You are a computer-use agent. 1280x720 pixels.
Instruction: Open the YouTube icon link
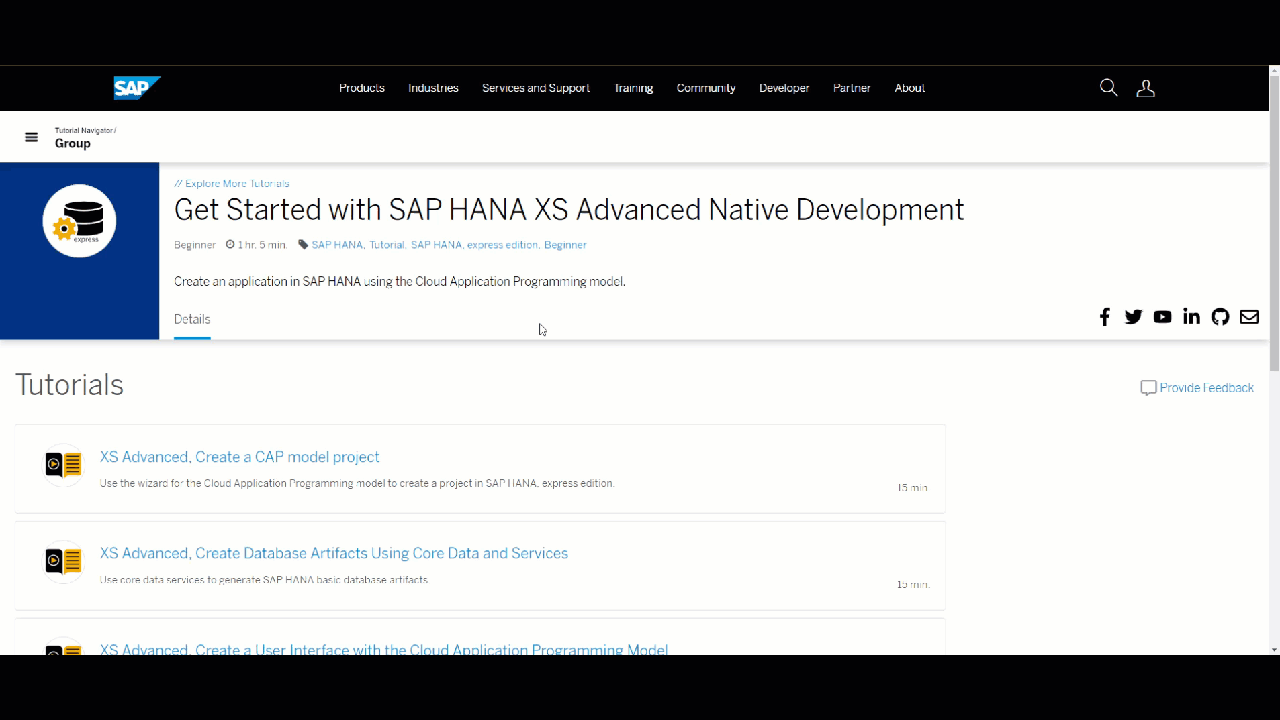click(1162, 317)
